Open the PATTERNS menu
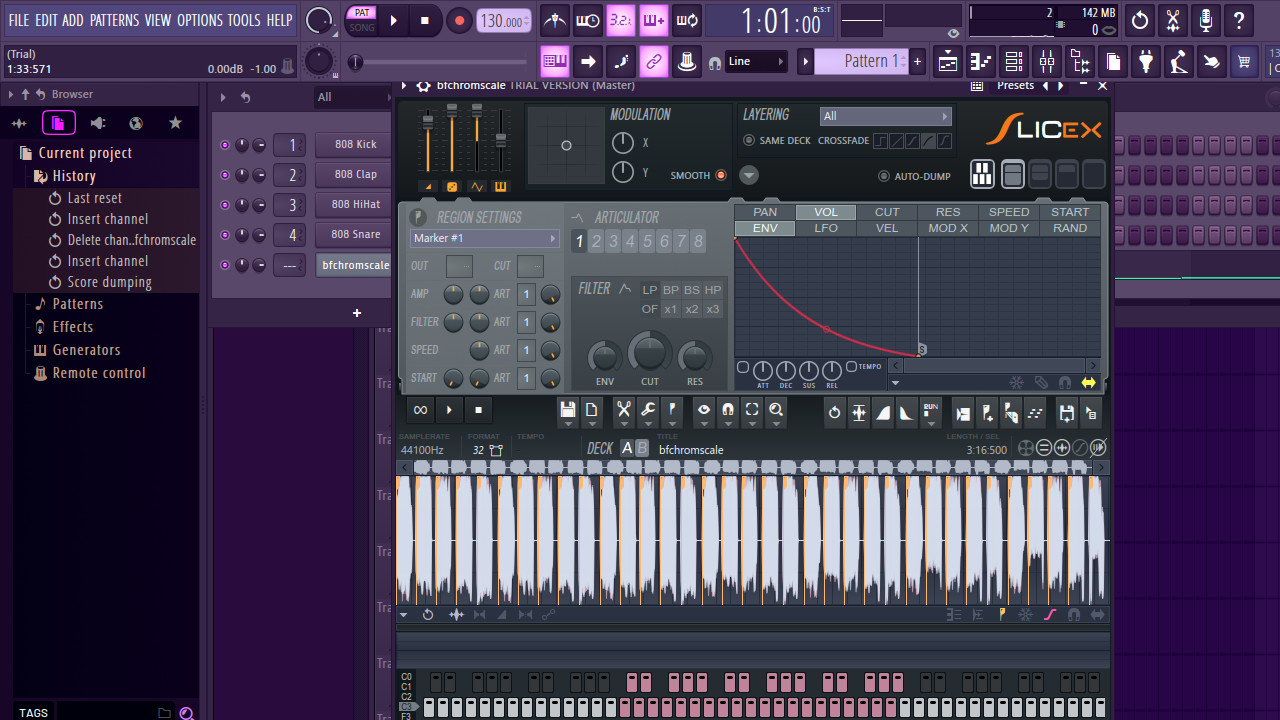Screen dimensions: 1280x720 coord(115,20)
